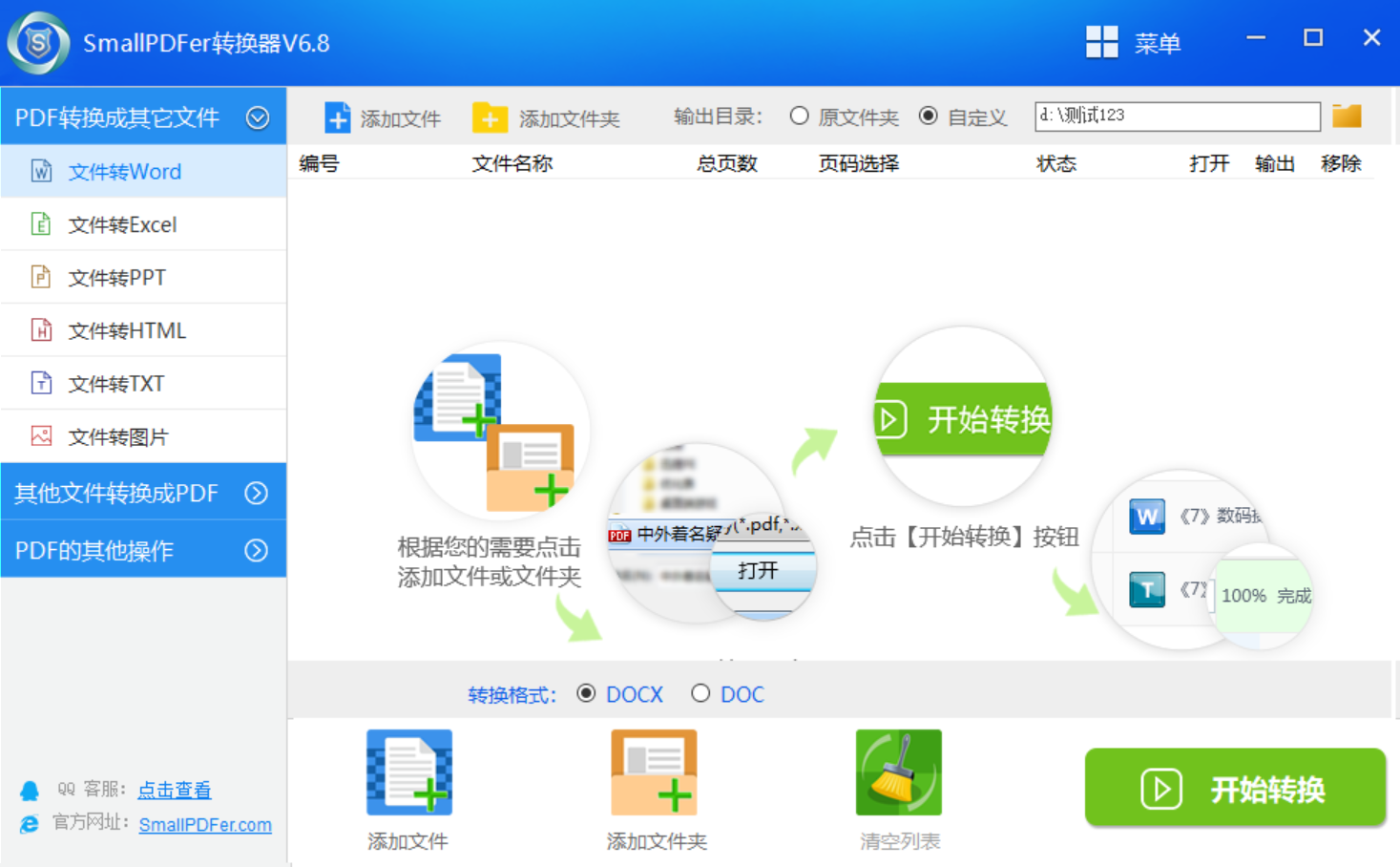This screenshot has height=867, width=1400.
Task: Click the green start conversion button
Action: pos(1235,789)
